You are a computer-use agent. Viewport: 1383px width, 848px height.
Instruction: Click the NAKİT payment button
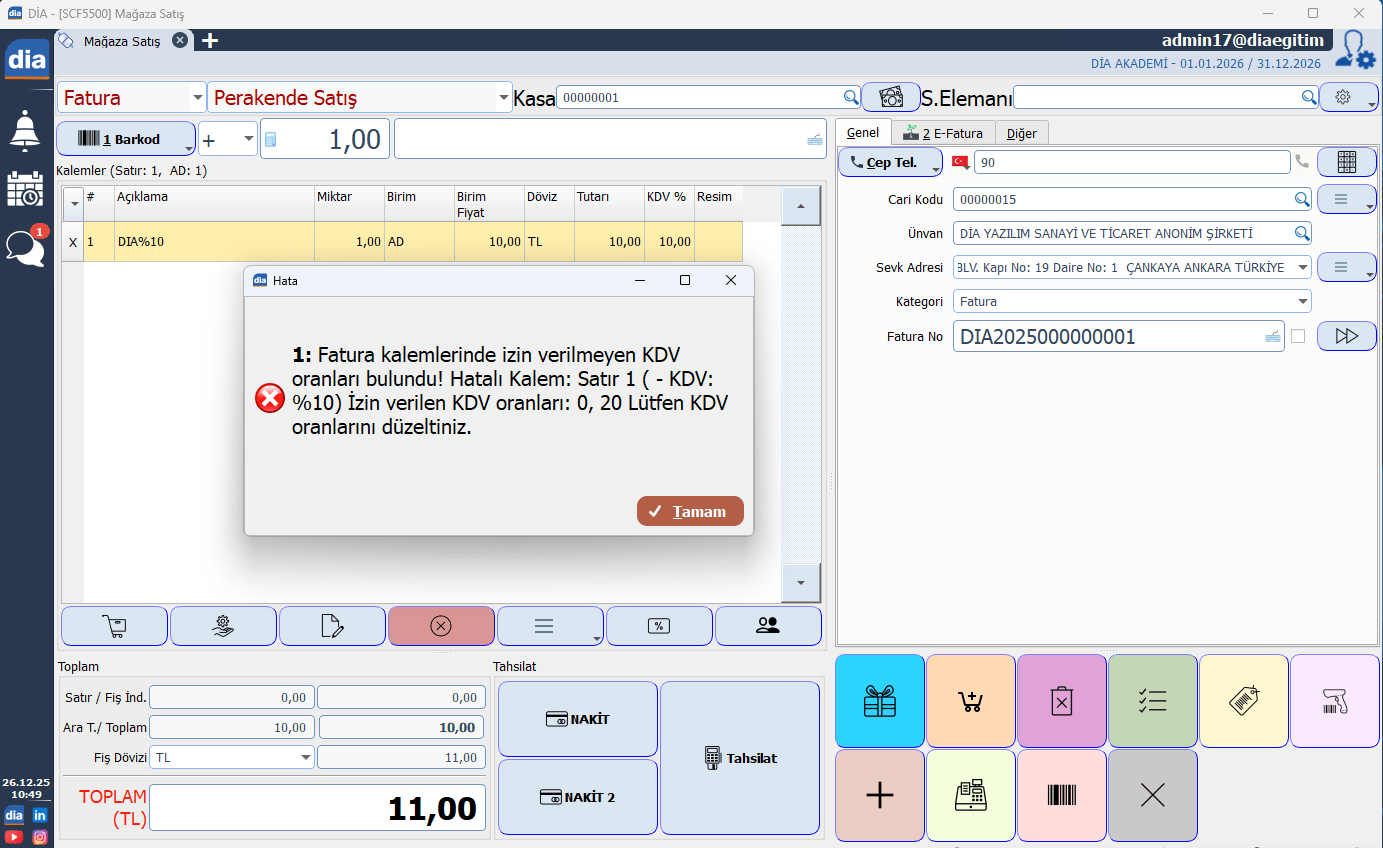tap(577, 719)
